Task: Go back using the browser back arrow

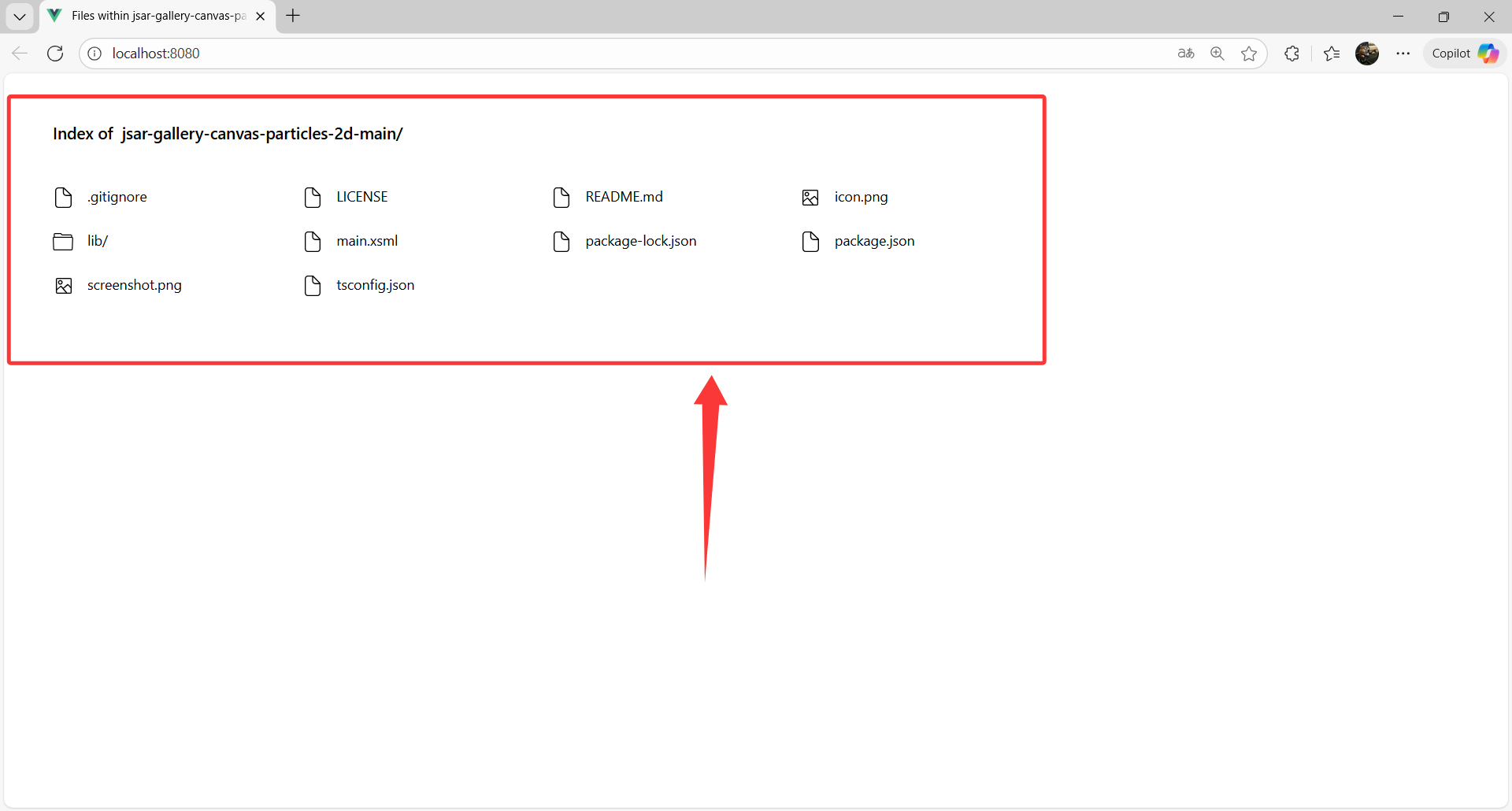Action: click(20, 54)
